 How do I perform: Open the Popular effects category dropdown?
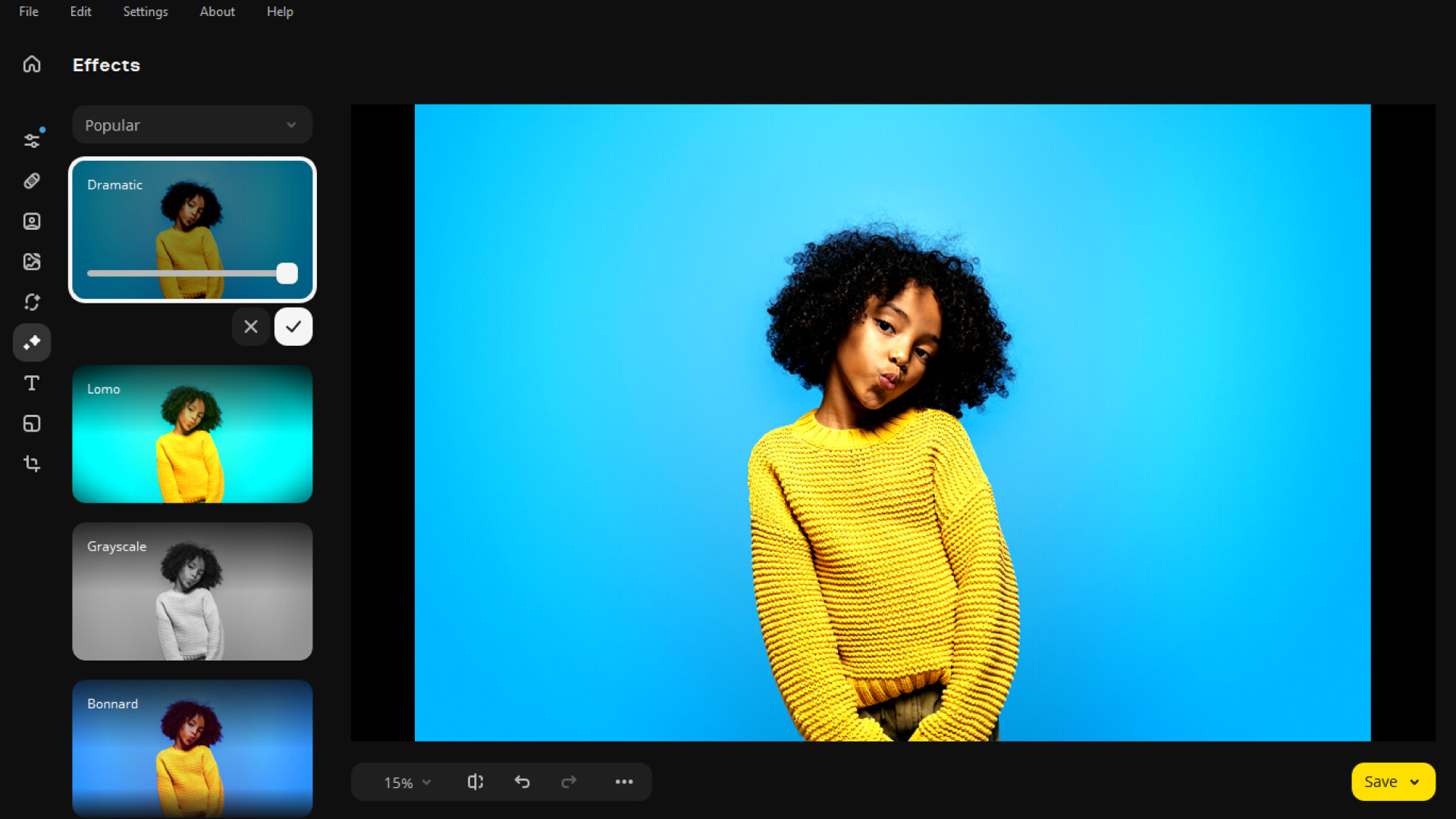tap(192, 124)
